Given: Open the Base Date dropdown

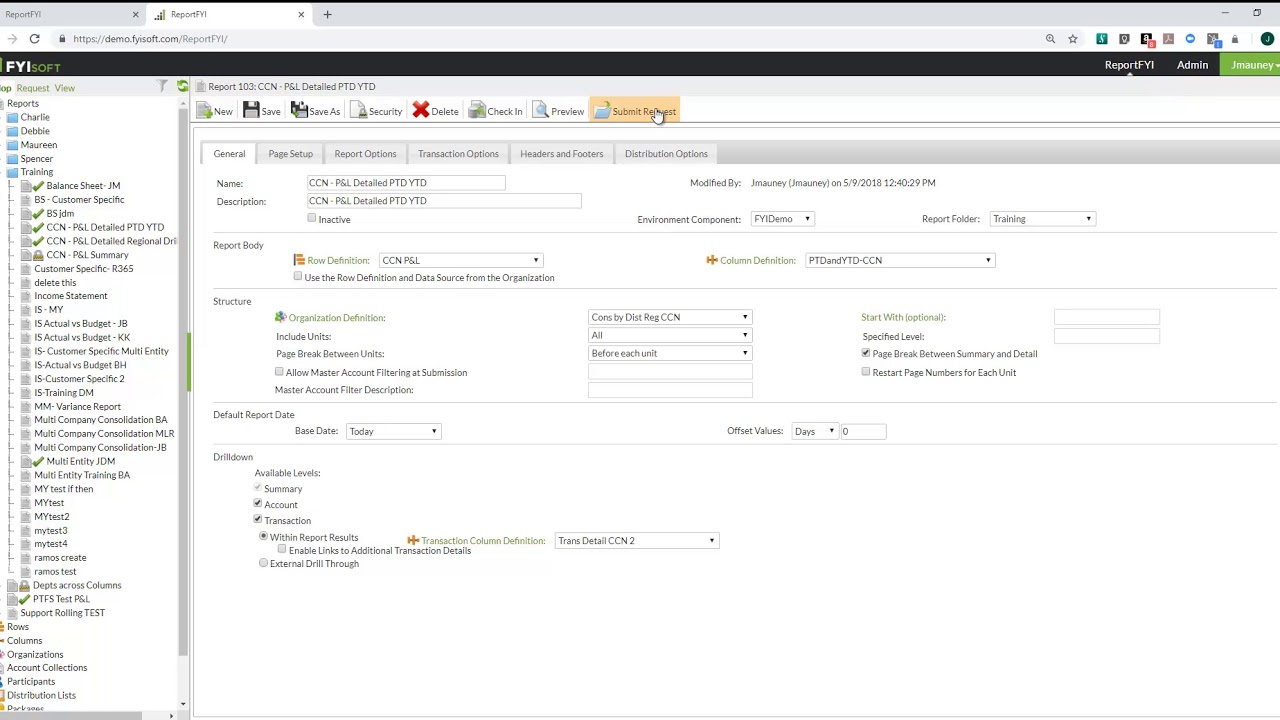Looking at the screenshot, I should pos(393,431).
